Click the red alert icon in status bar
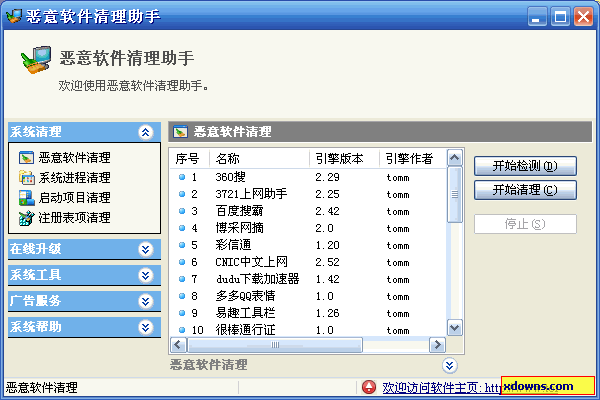 [x=369, y=387]
